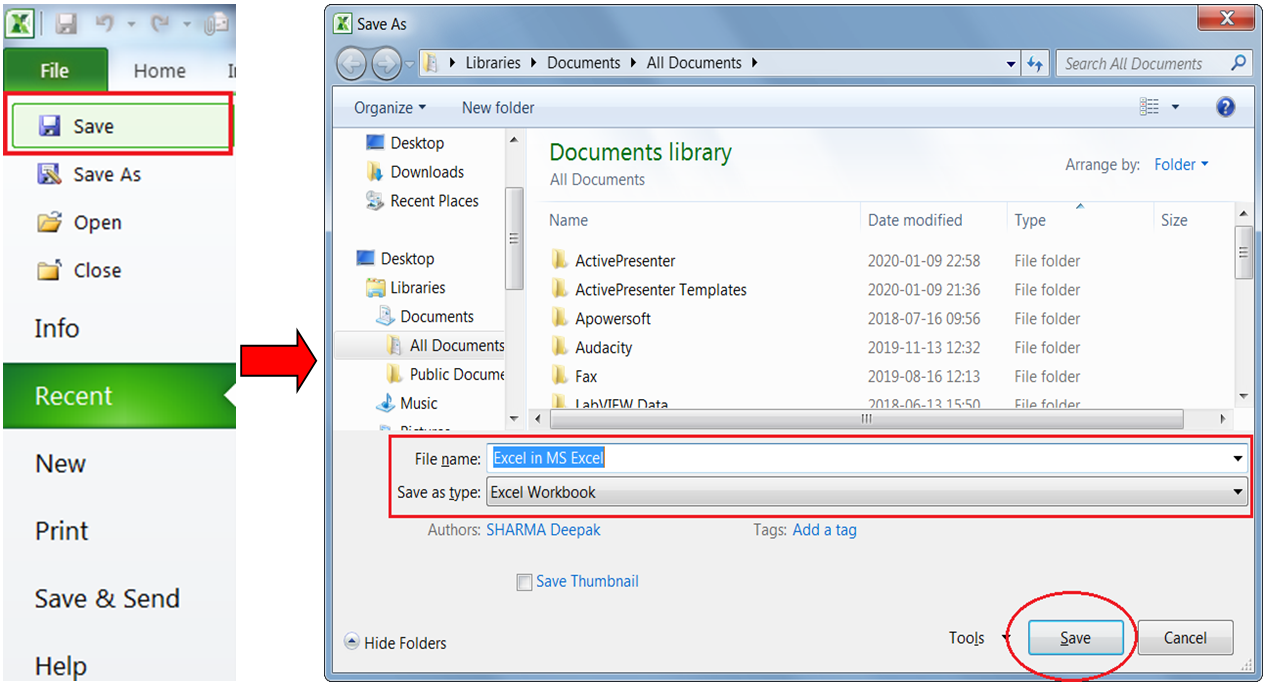
Task: Select Downloads in the navigation pane
Action: click(x=416, y=172)
